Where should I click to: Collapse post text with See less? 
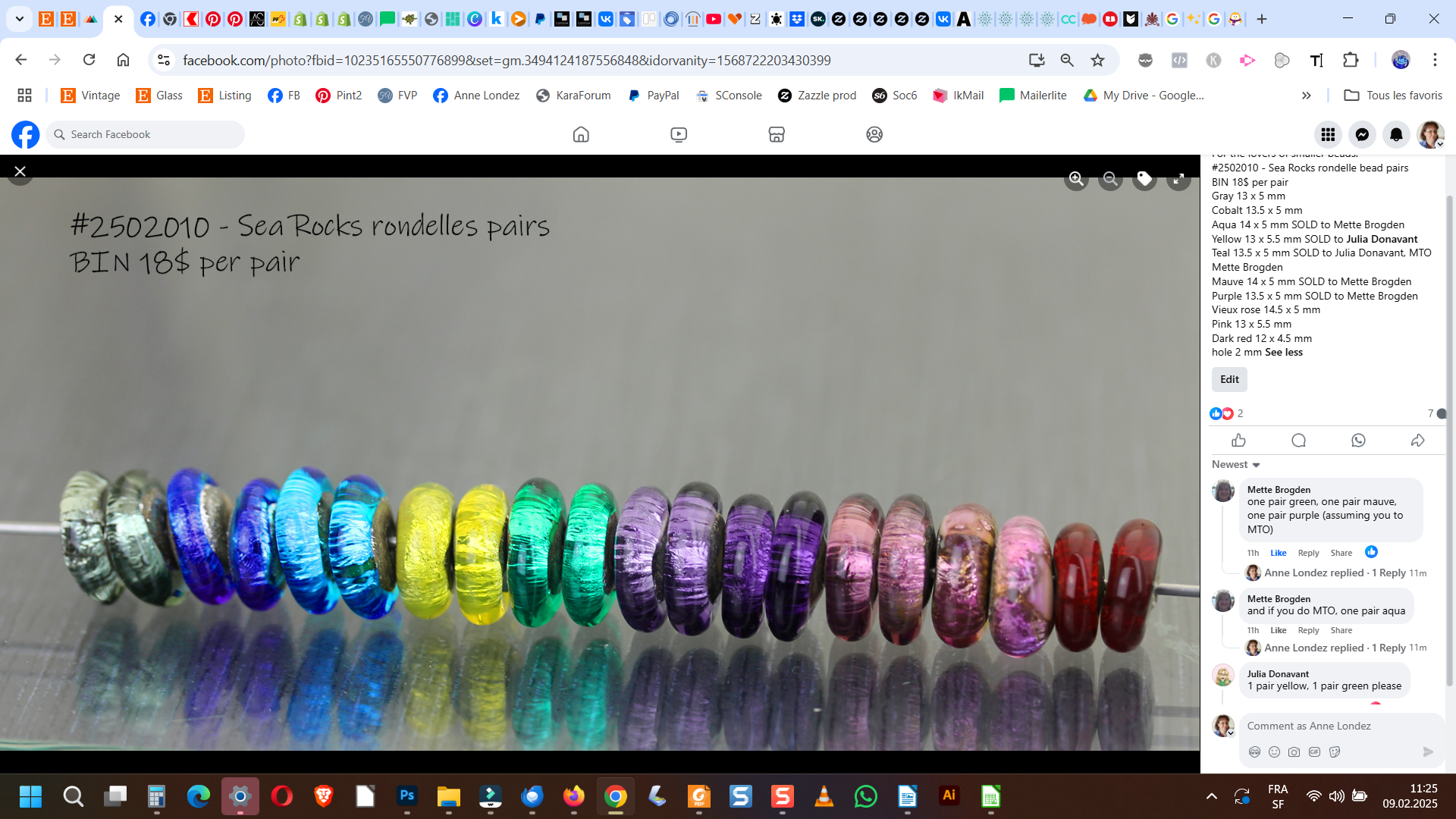click(x=1283, y=352)
